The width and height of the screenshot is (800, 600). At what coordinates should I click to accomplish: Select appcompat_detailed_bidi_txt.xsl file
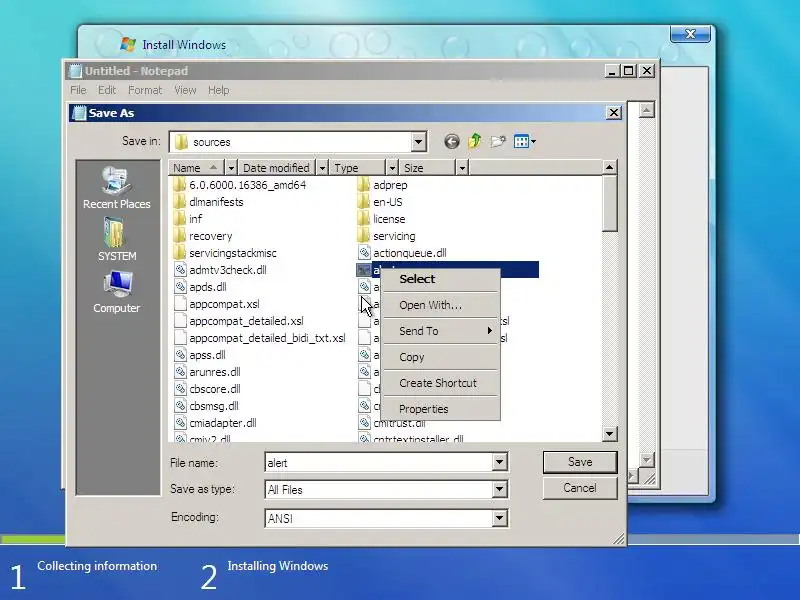point(260,338)
